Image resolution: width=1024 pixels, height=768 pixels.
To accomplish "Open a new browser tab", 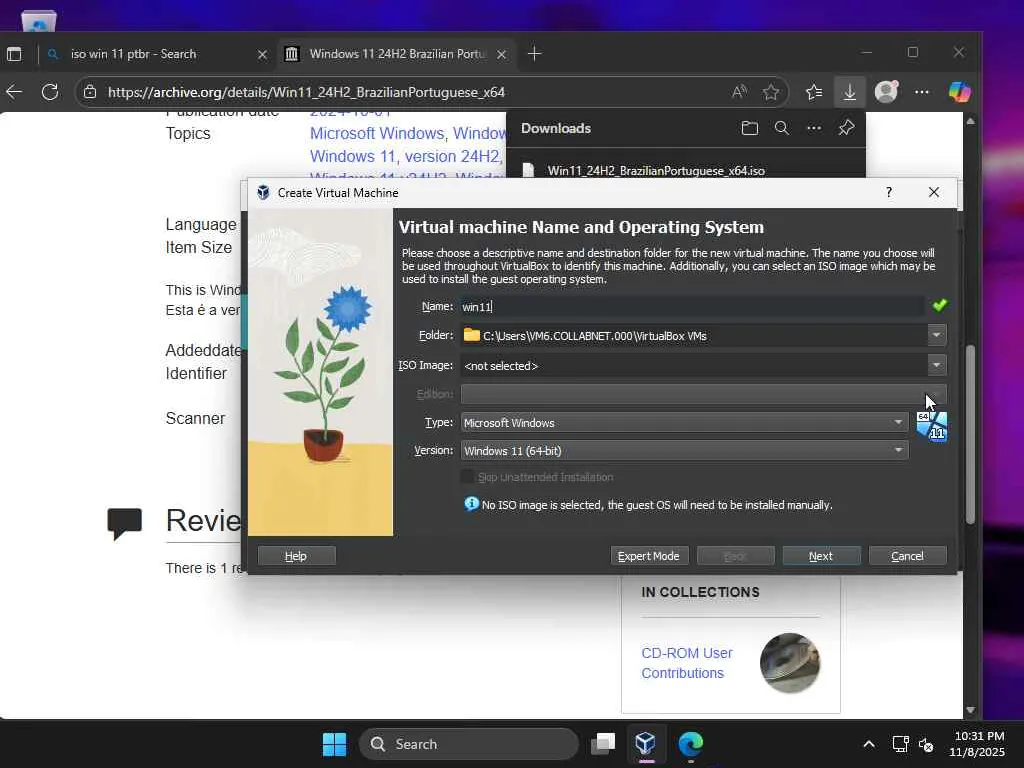I will click(x=534, y=54).
